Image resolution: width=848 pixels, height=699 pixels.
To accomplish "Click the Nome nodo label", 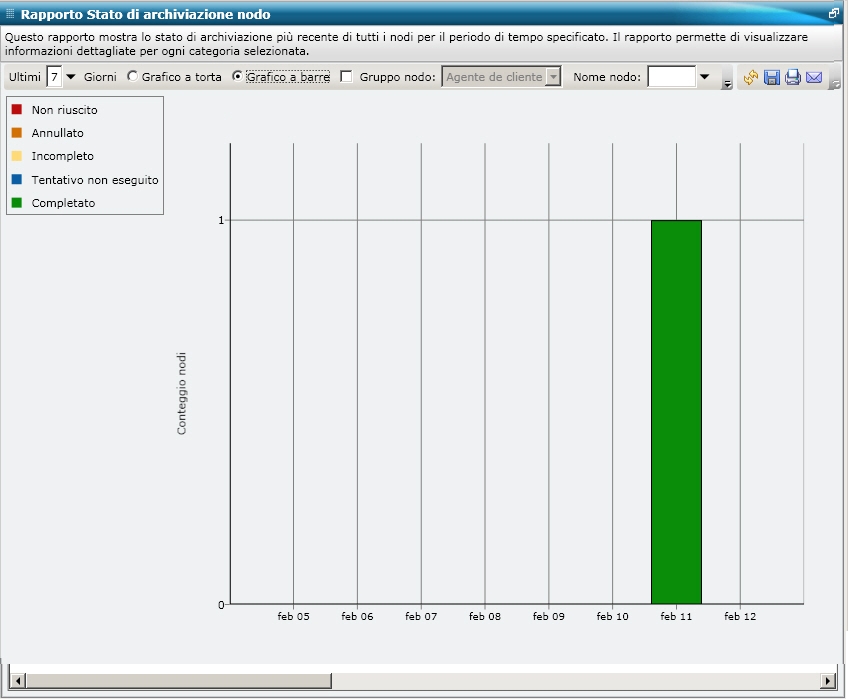I will 607,77.
